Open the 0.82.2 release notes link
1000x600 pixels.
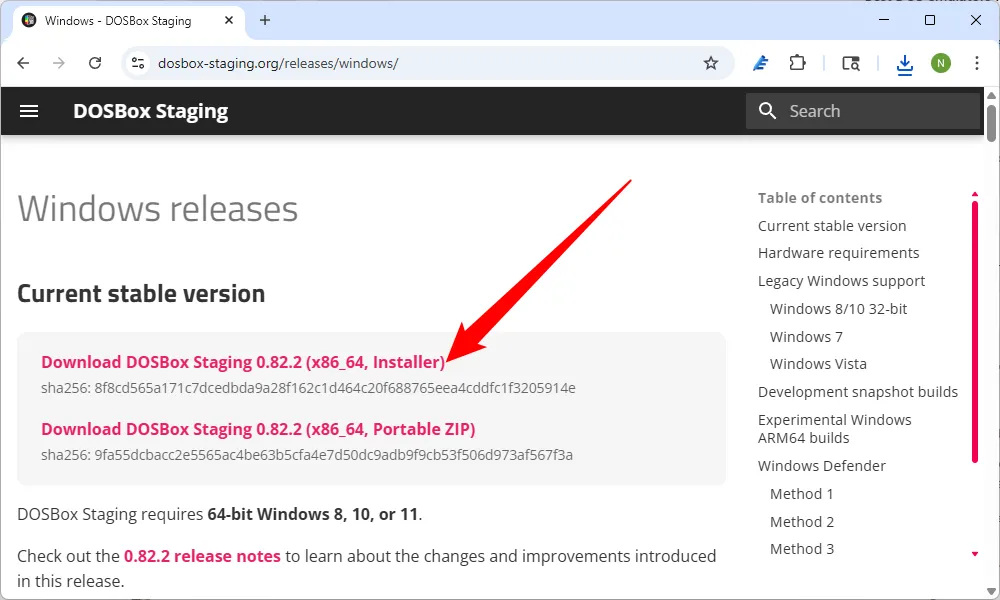click(202, 556)
